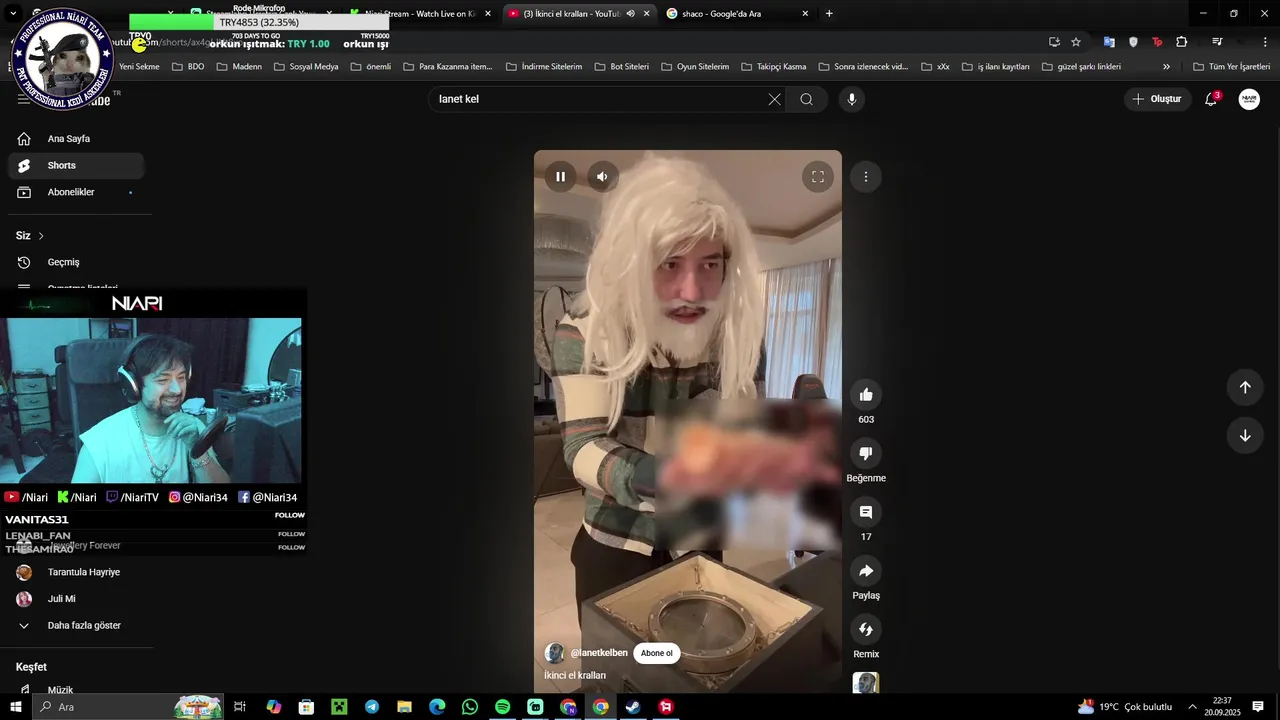
Task: Subscribe with the Abone ol button
Action: coord(656,653)
